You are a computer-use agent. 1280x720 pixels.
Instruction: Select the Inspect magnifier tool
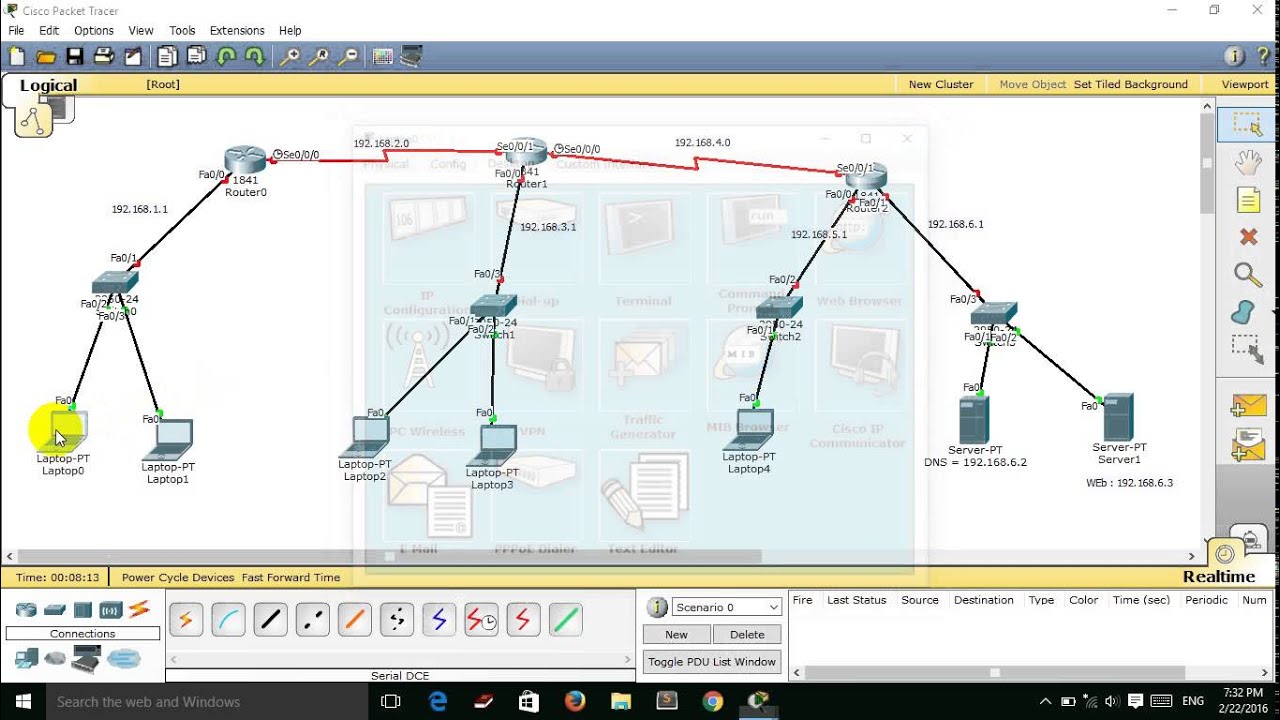[1248, 275]
